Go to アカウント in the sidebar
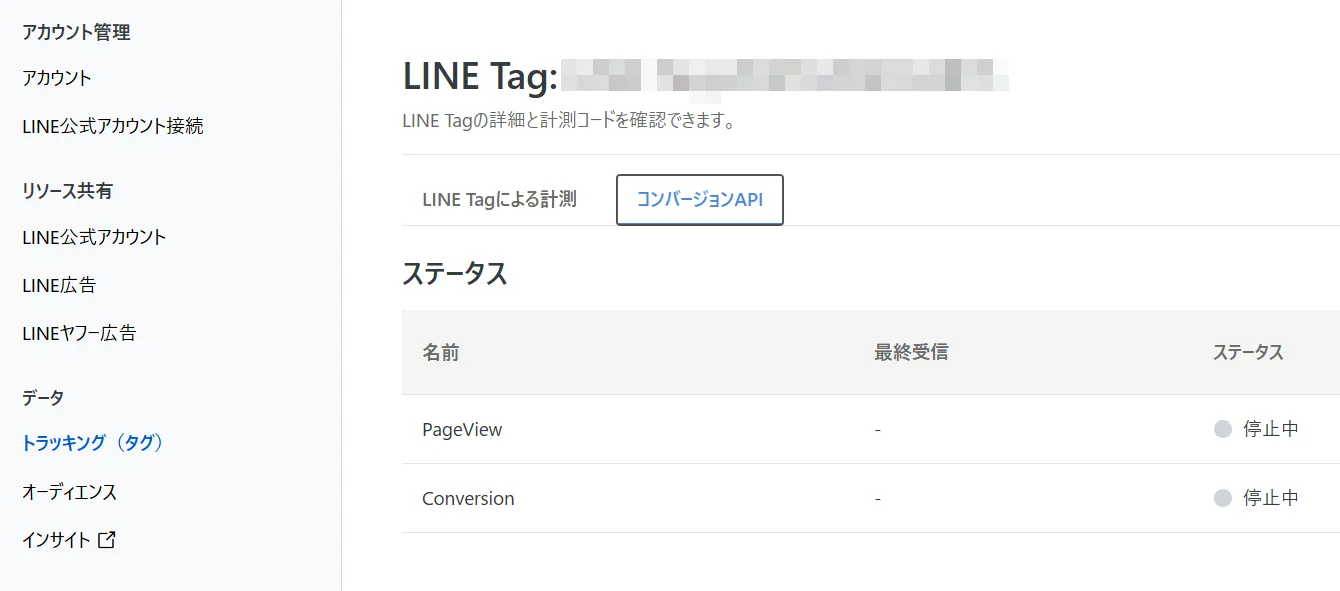Image resolution: width=1340 pixels, height=591 pixels. 57,78
